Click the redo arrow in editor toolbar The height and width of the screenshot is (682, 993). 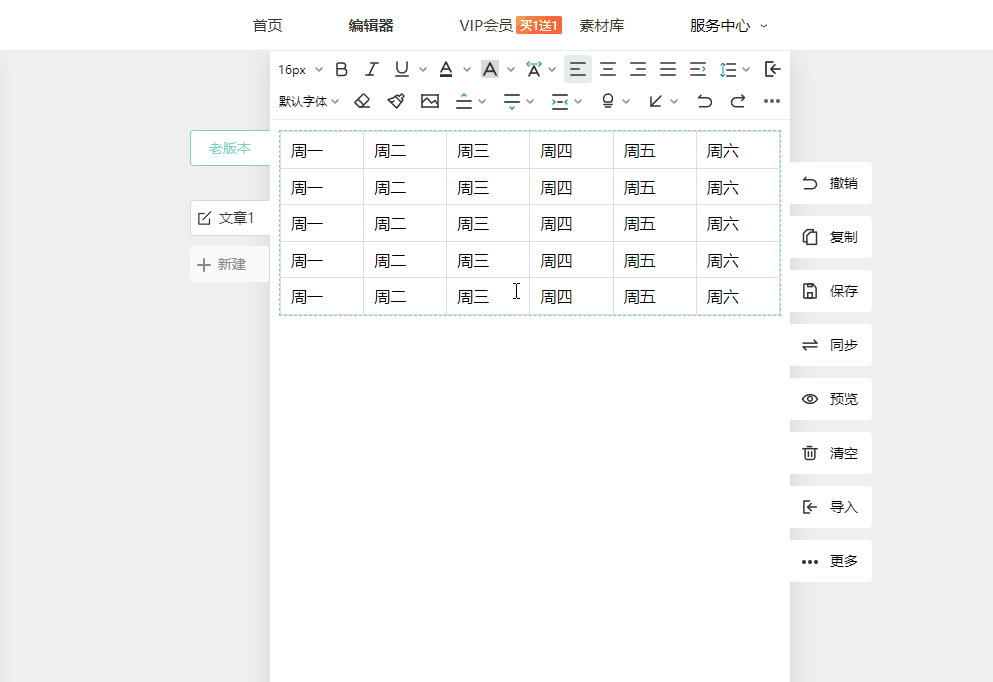[x=738, y=101]
